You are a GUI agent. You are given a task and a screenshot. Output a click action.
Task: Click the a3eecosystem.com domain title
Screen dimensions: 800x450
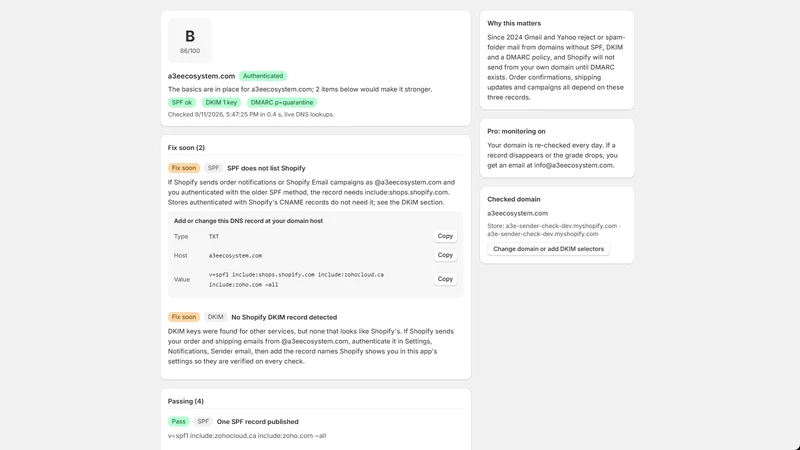tap(202, 76)
